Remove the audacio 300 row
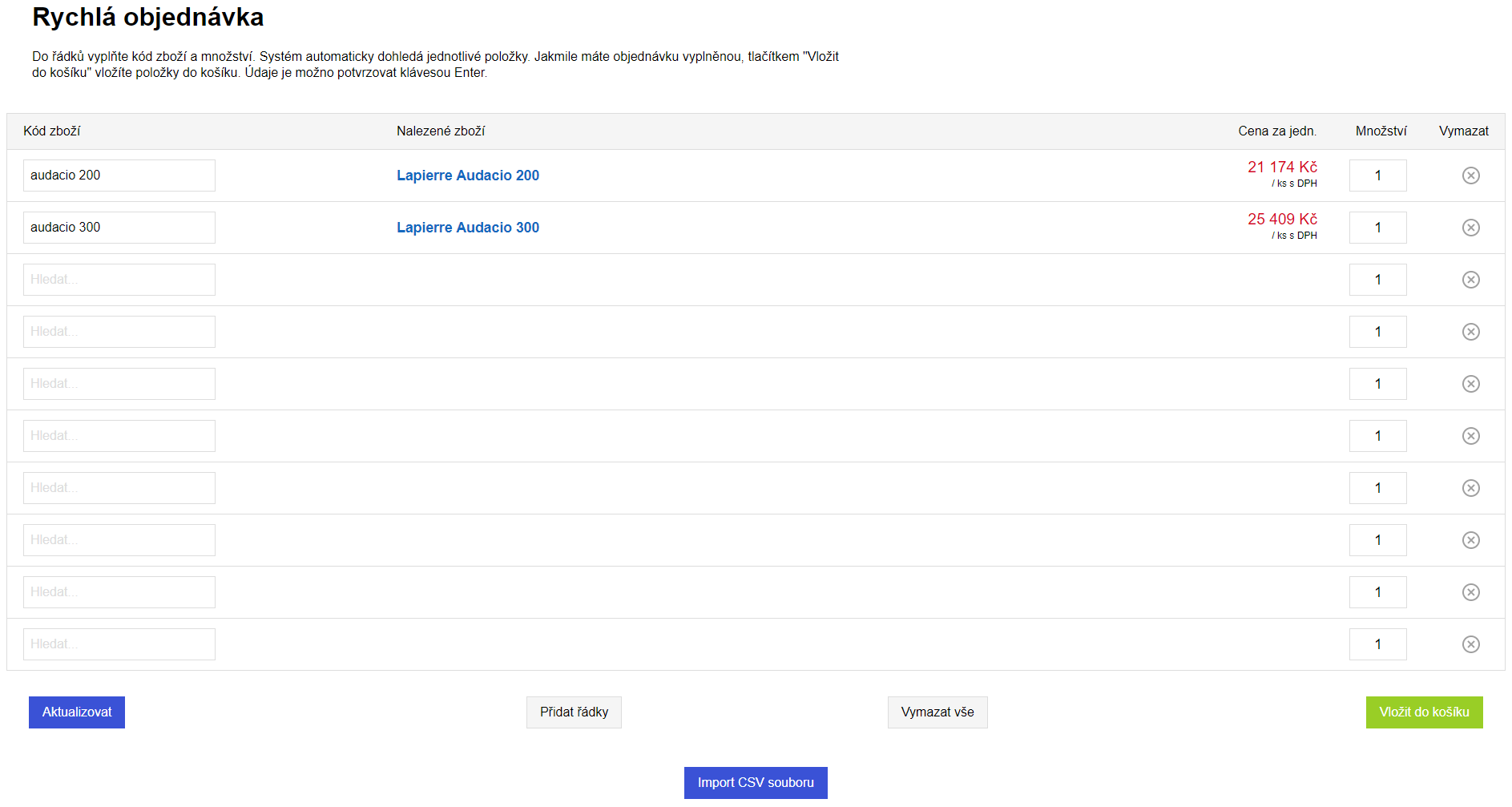The image size is (1512, 807). (1470, 228)
